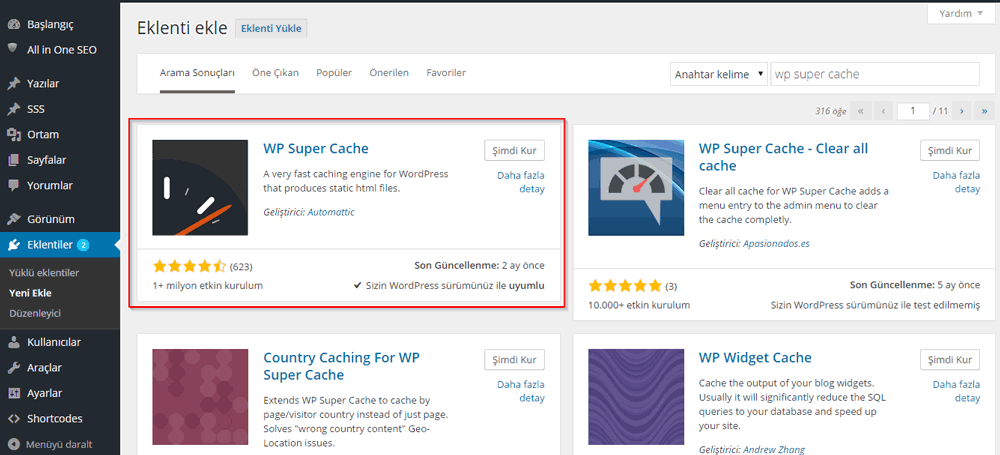Click the WP Super Cache speedometer thumbnail
Image resolution: width=1000 pixels, height=455 pixels.
click(x=200, y=188)
